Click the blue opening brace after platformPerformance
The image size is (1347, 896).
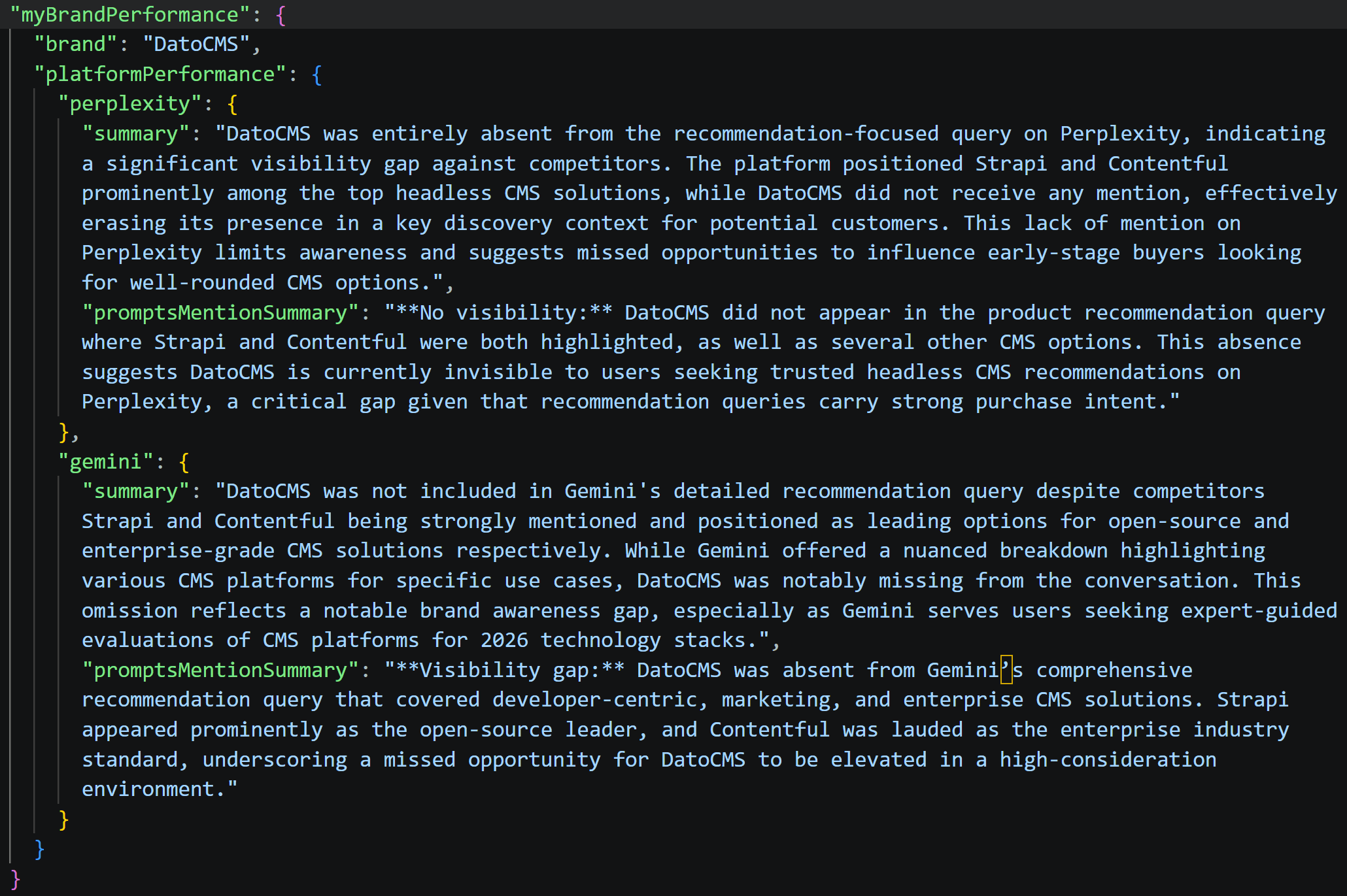pos(317,75)
